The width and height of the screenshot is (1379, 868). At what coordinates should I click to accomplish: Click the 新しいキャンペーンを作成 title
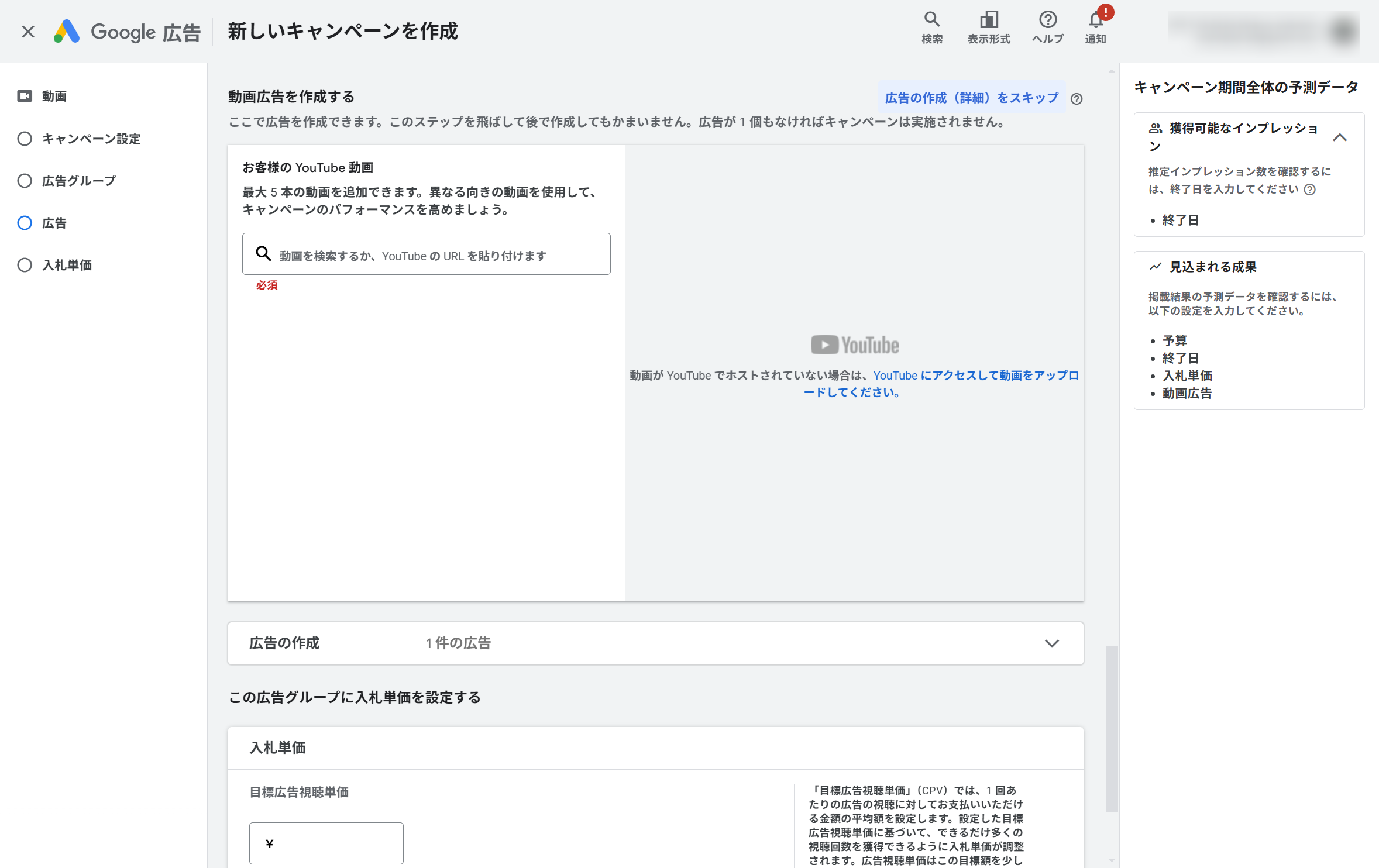tap(343, 31)
